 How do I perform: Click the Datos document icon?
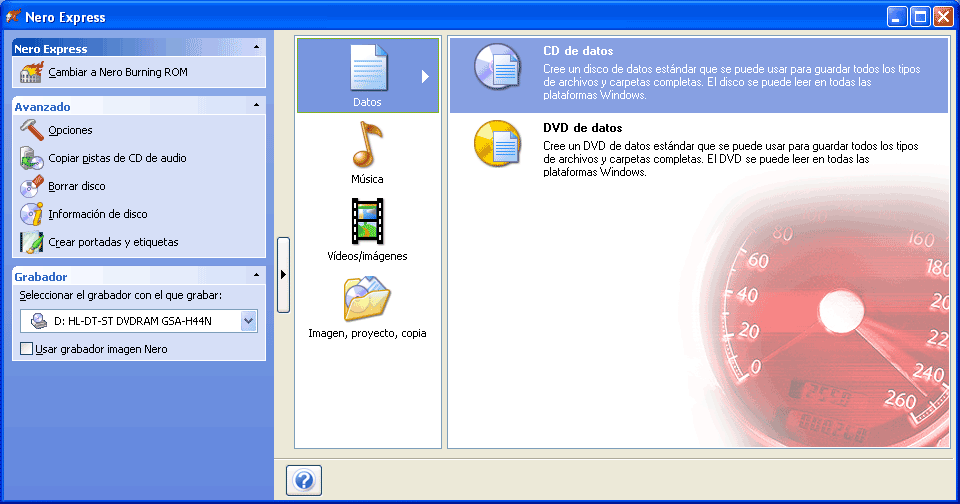[367, 68]
